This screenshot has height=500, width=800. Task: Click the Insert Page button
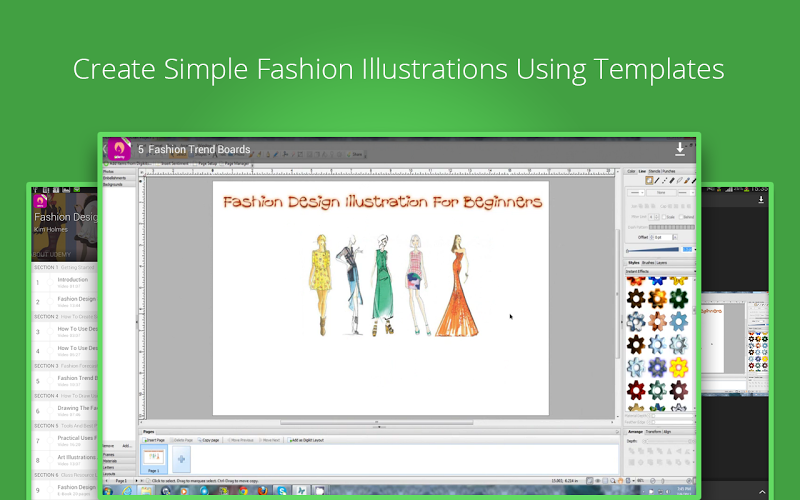[155, 440]
